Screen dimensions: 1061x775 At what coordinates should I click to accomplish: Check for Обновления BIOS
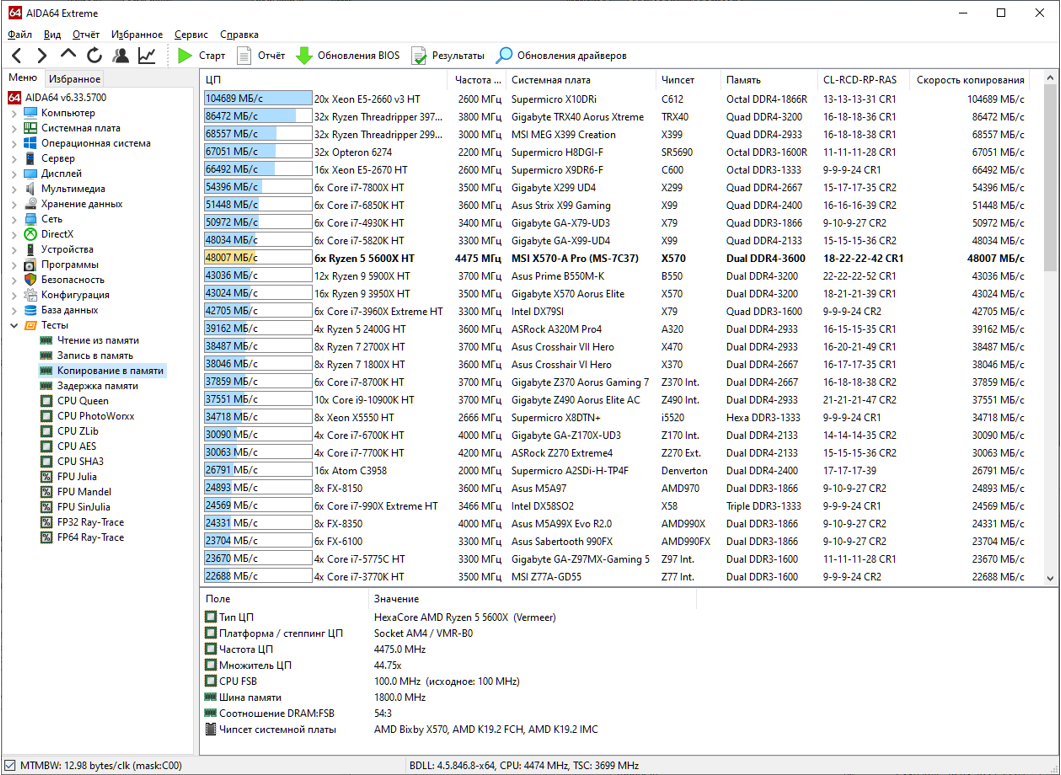click(x=348, y=56)
